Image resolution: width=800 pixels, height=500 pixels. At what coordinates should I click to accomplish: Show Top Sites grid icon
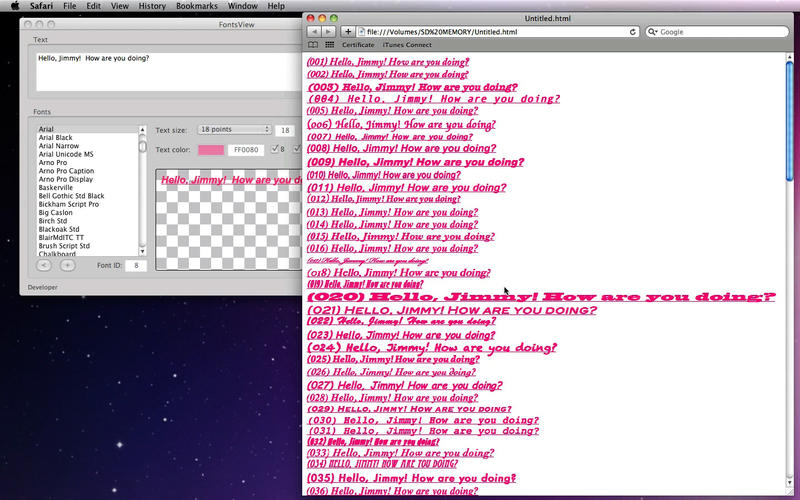coord(330,45)
